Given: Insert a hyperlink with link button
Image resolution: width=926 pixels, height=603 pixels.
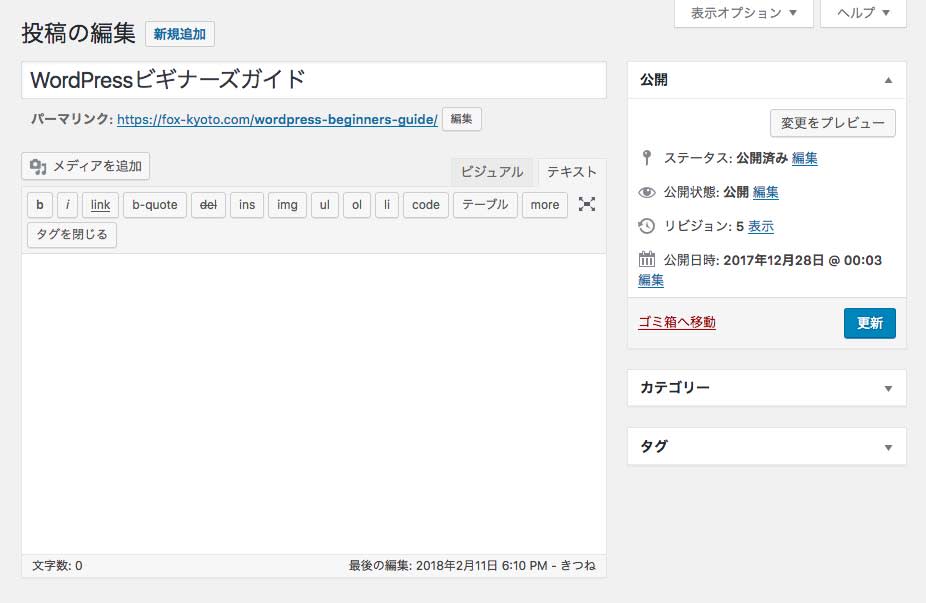Looking at the screenshot, I should coord(100,205).
